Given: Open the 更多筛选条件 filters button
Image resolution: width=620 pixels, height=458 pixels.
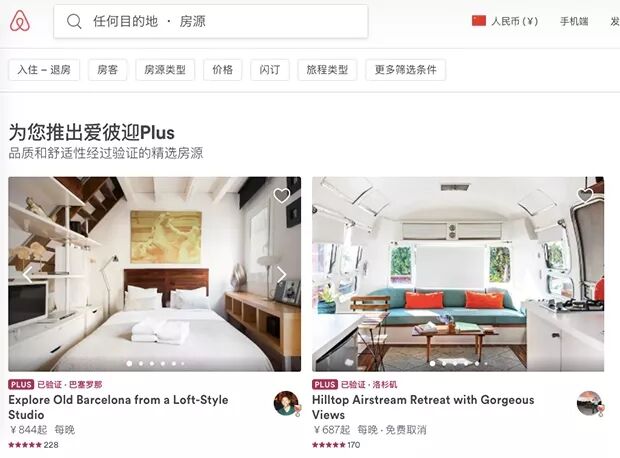Looking at the screenshot, I should coord(406,70).
